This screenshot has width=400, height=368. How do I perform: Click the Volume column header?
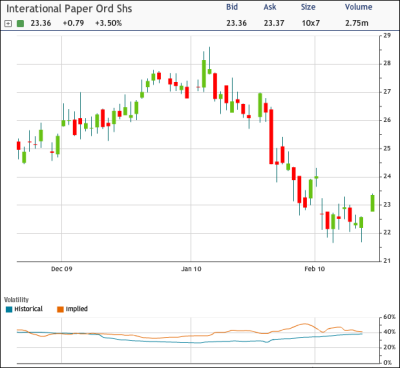(359, 7)
